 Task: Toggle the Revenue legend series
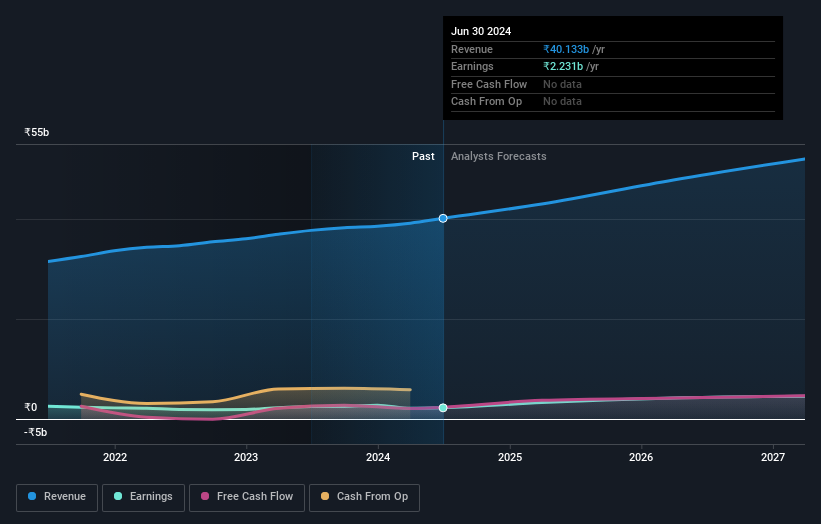click(57, 497)
